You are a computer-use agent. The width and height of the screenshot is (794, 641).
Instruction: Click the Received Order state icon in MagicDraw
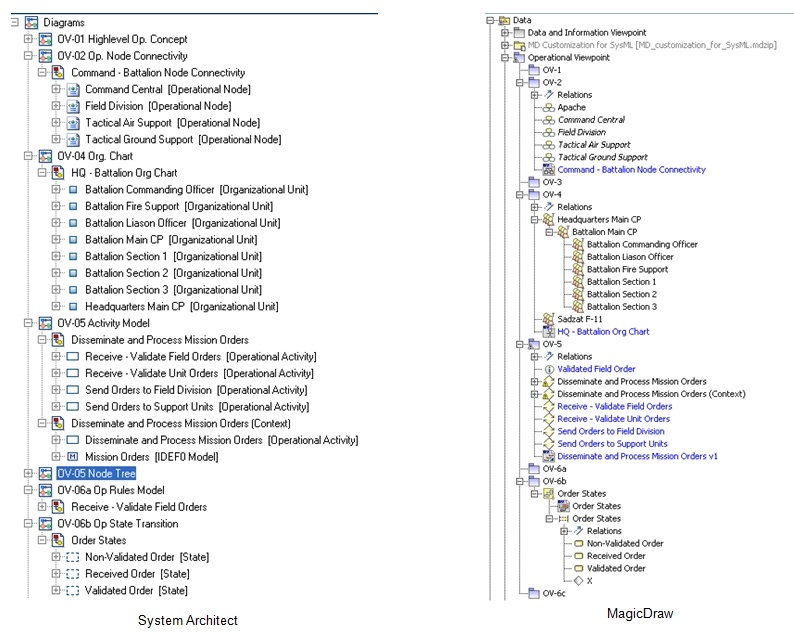coord(578,556)
